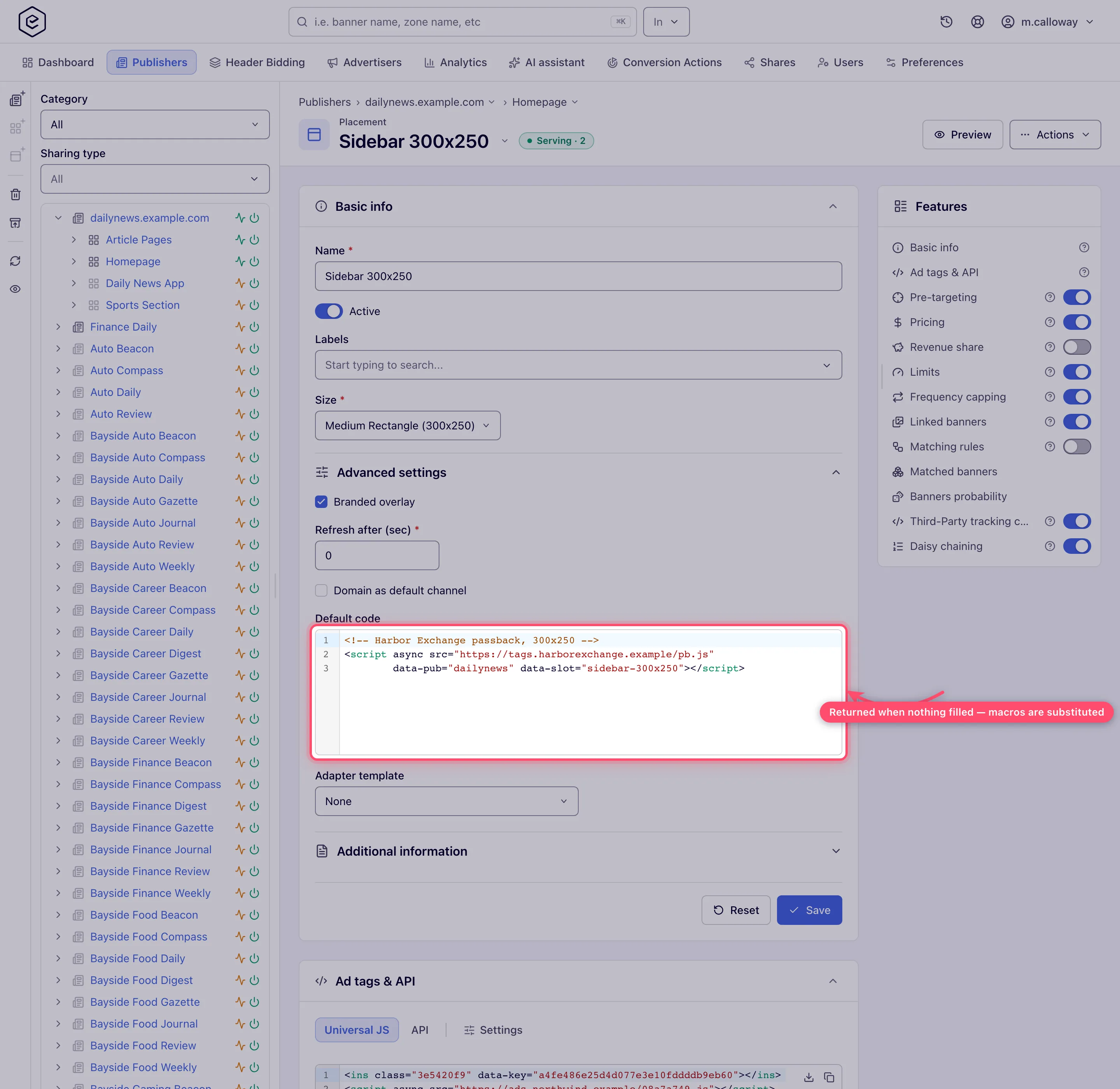Collapse the Basic info panel
The width and height of the screenshot is (1120, 1089).
(x=833, y=207)
